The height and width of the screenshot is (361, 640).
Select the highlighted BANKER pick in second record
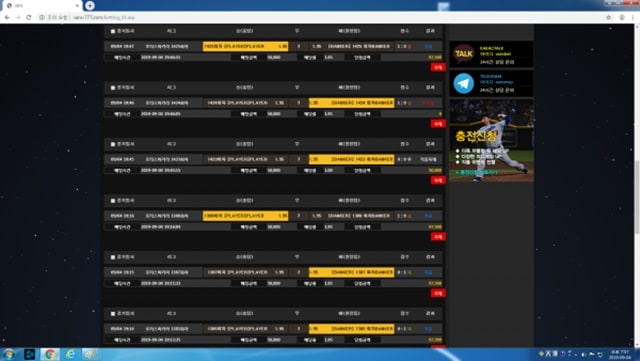point(351,103)
